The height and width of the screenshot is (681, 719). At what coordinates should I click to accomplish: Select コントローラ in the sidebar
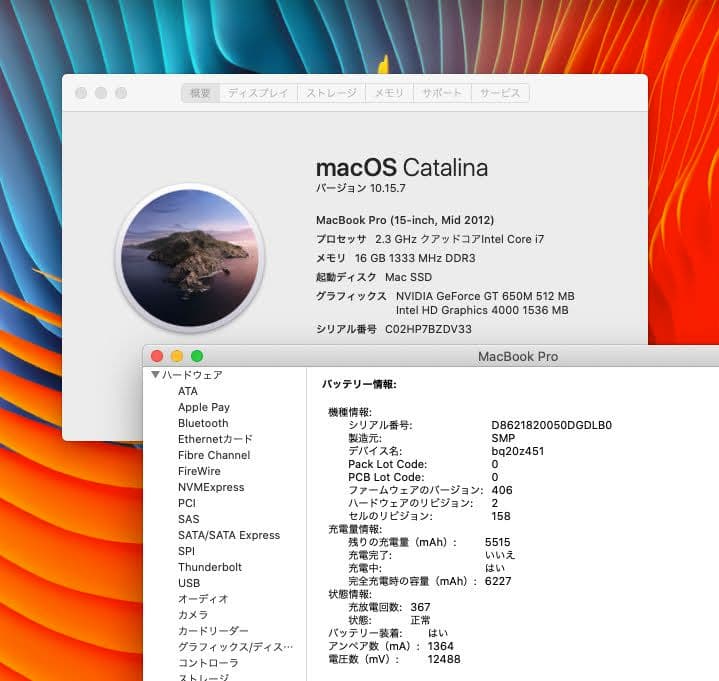tap(208, 663)
